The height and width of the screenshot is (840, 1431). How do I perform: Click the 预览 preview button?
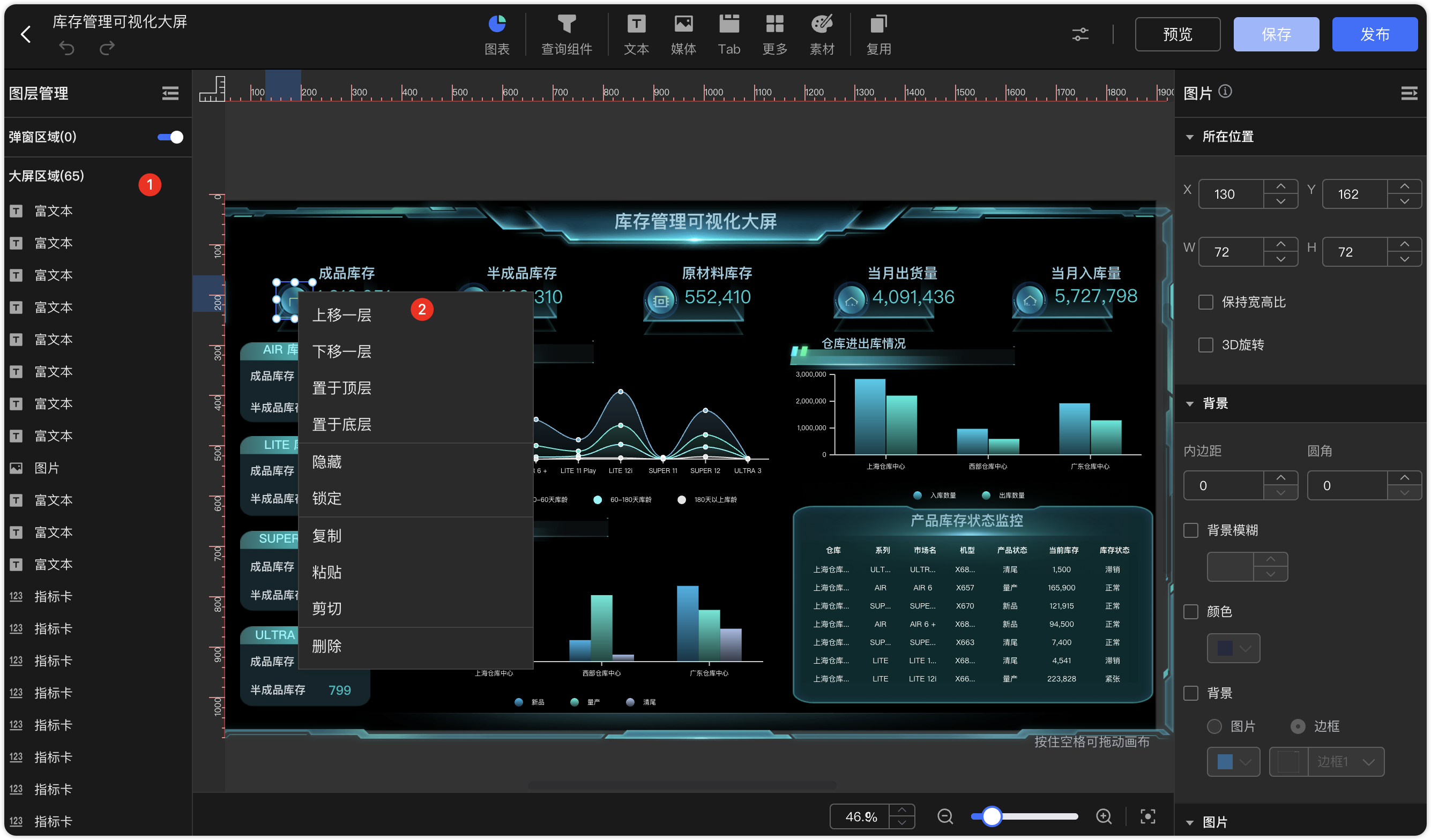click(x=1177, y=35)
